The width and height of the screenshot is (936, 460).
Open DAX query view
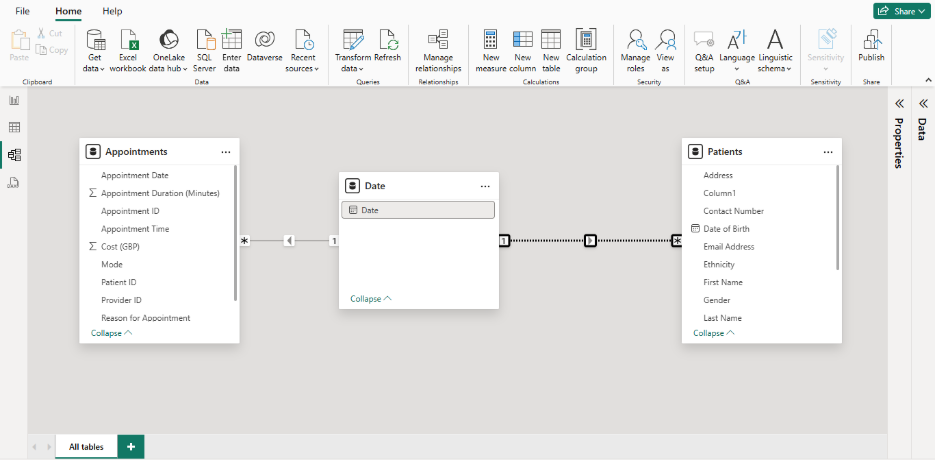[14, 183]
